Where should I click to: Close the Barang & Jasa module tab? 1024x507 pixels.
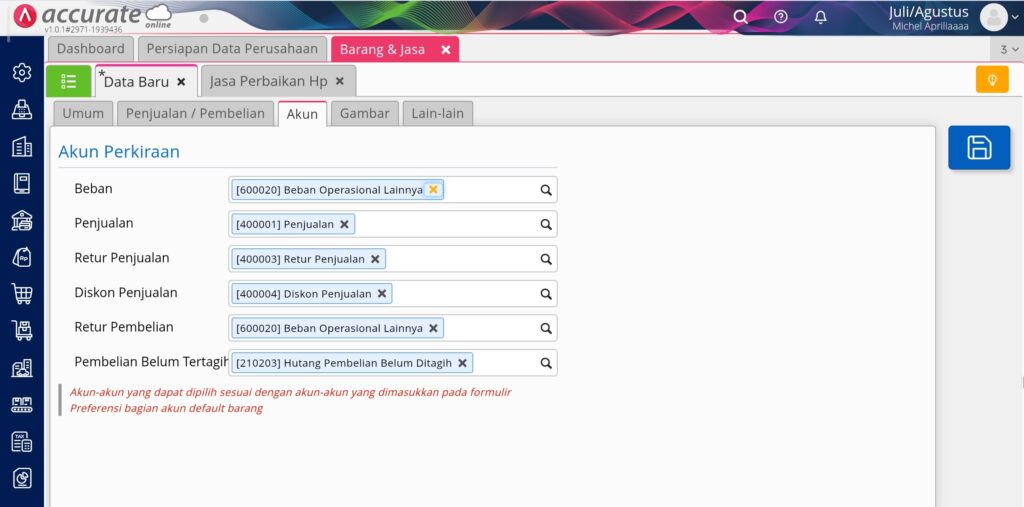tap(445, 50)
